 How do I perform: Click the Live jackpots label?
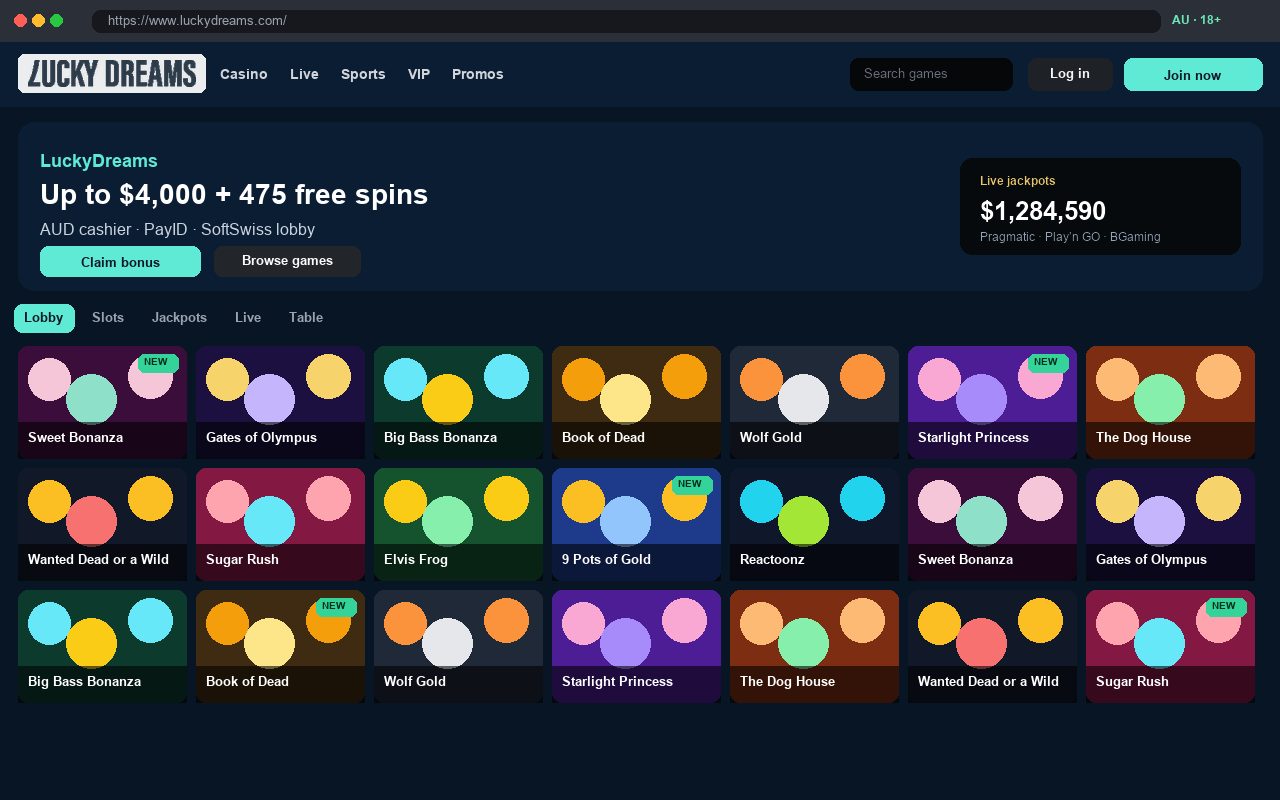pos(1017,181)
